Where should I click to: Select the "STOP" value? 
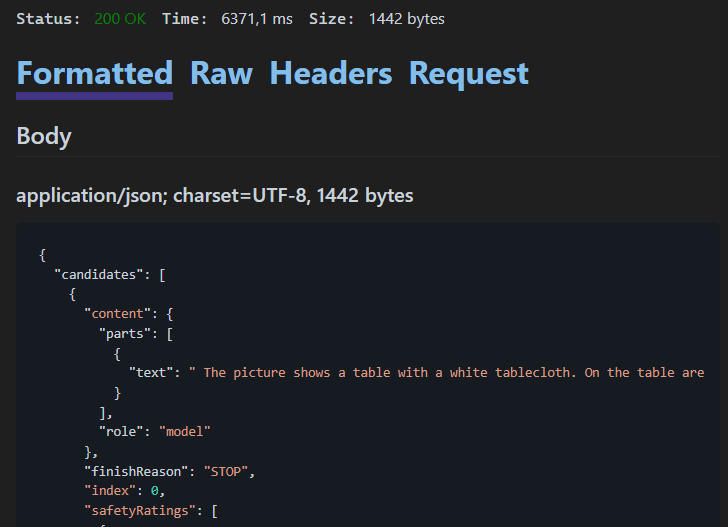tap(226, 472)
